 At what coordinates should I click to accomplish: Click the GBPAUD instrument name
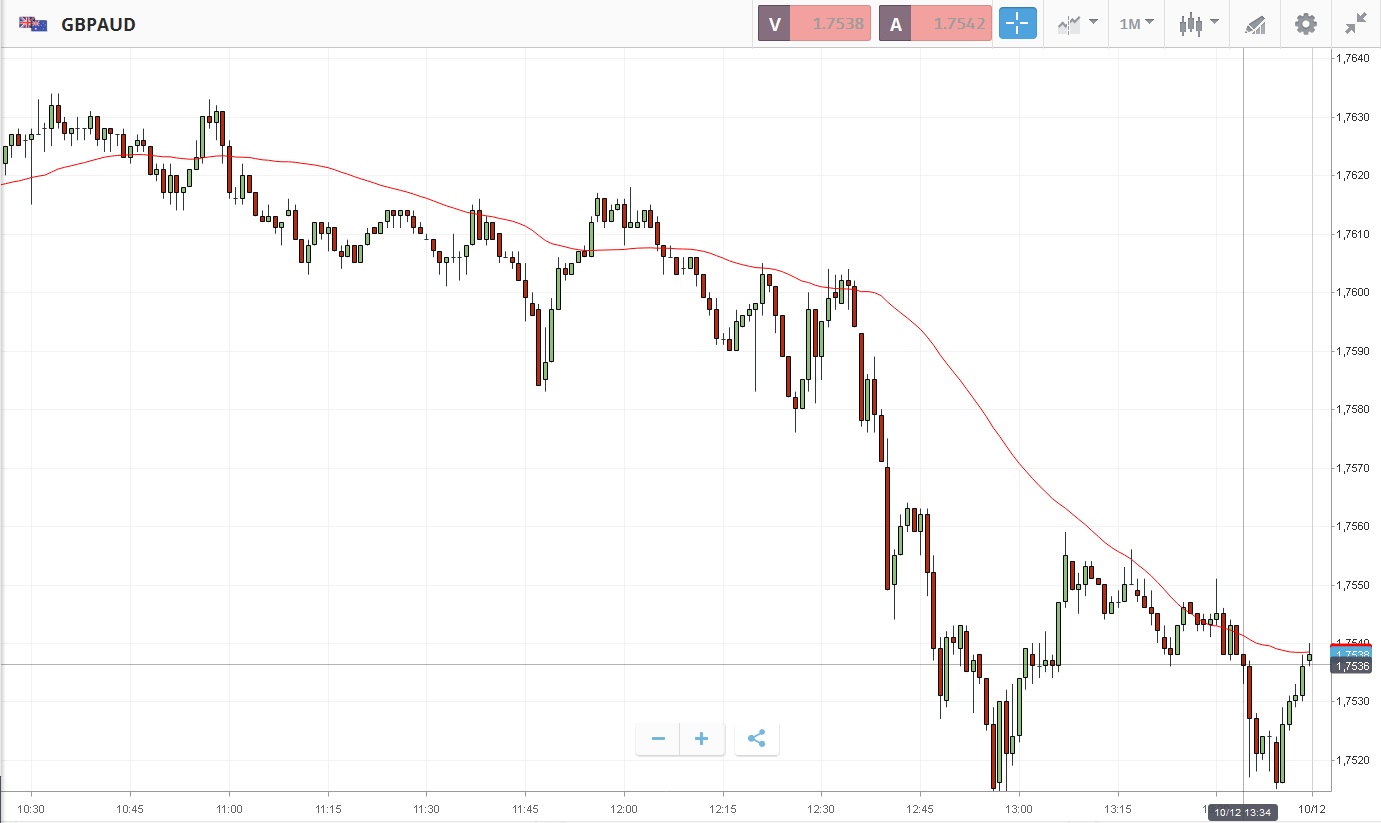tap(98, 24)
